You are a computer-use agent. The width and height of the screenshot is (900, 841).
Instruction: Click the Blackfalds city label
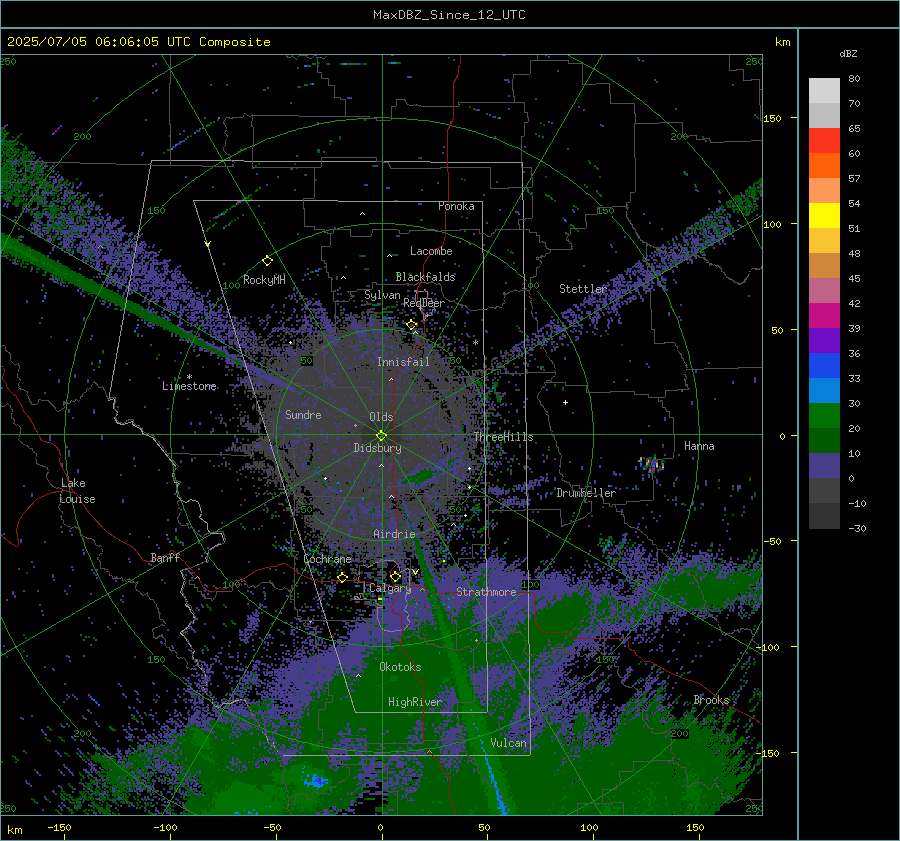425,277
